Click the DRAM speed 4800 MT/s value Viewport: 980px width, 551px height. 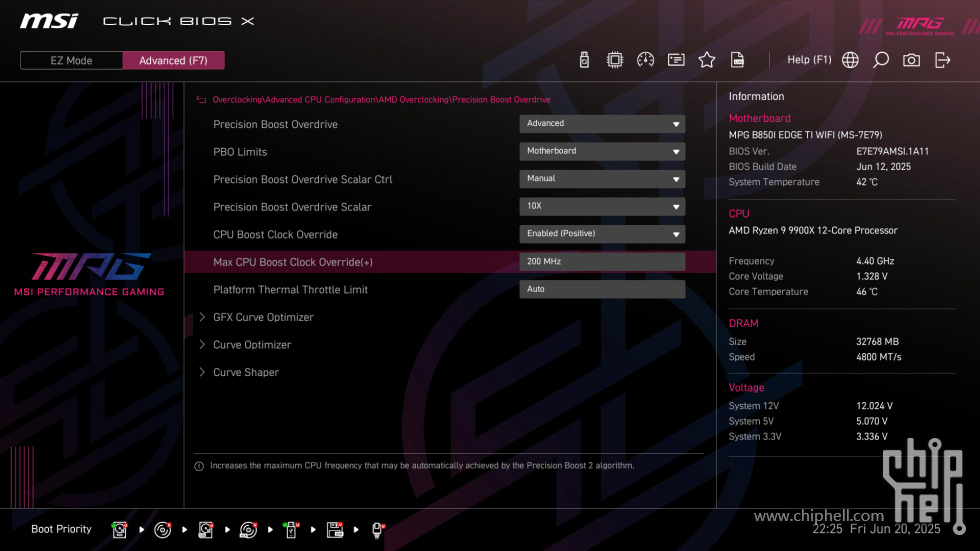(878, 357)
